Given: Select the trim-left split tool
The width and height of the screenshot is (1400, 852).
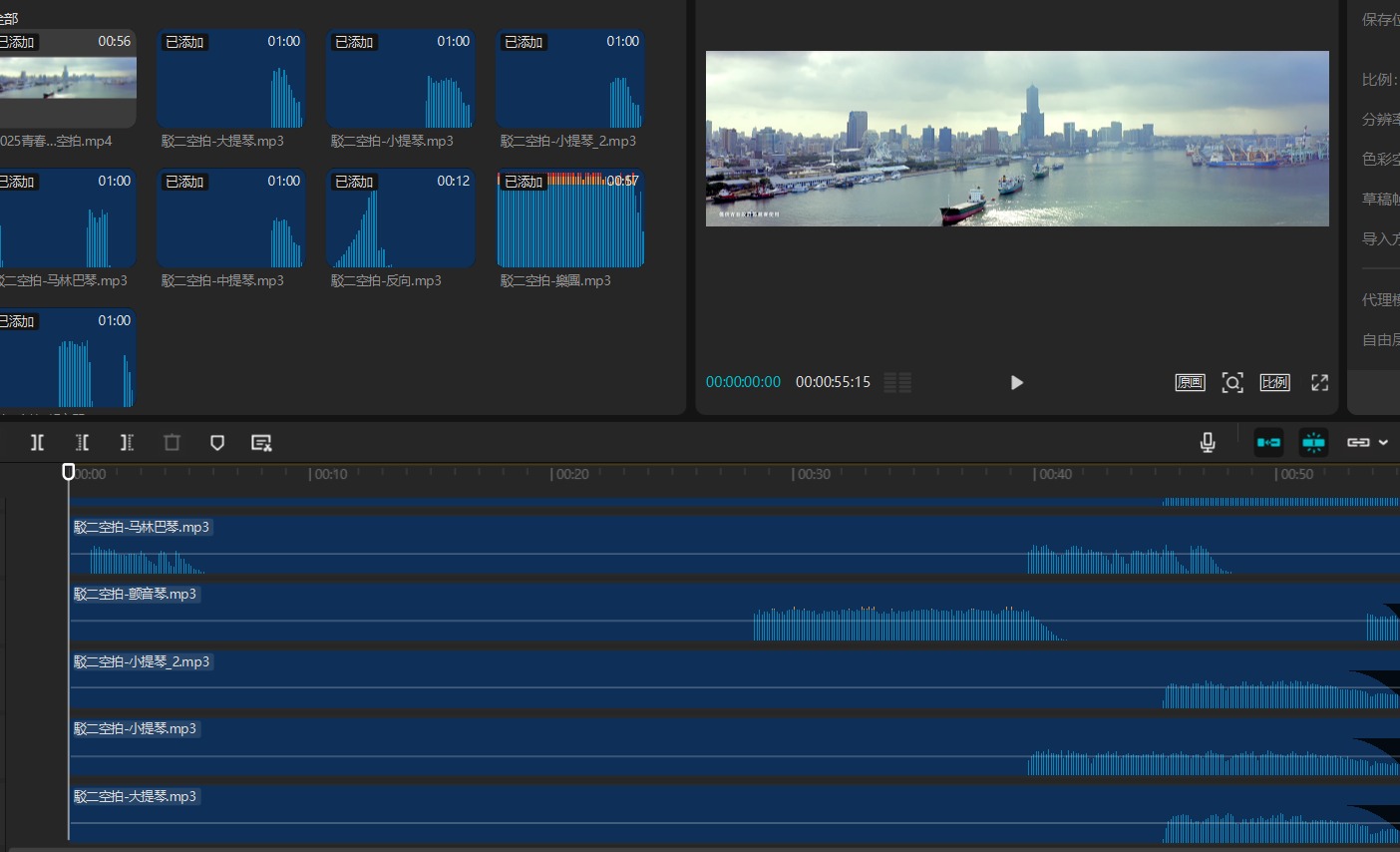Looking at the screenshot, I should click(x=82, y=442).
